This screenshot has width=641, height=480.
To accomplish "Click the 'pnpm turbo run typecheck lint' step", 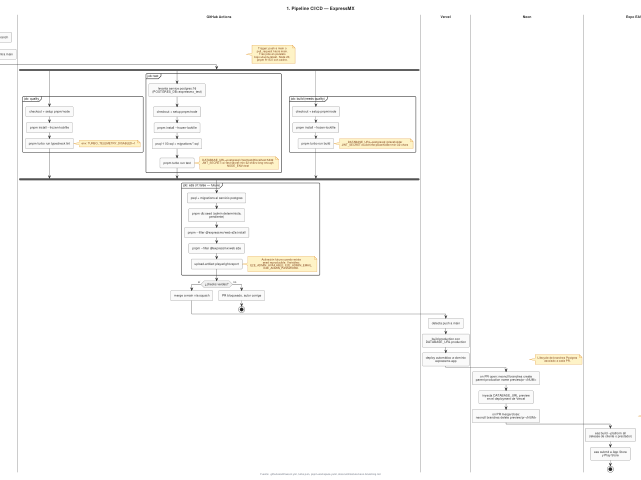I will click(49, 144).
